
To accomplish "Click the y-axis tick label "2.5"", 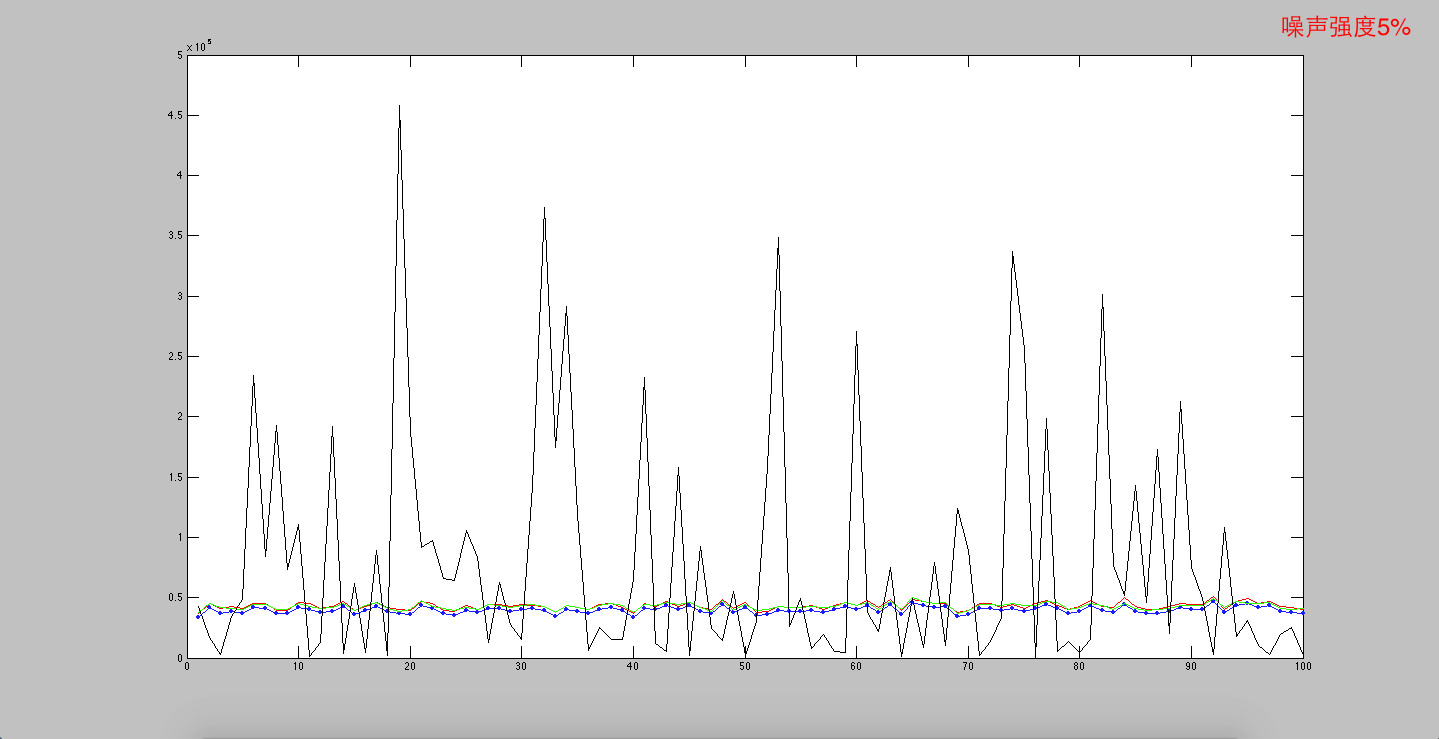I will pos(173,357).
